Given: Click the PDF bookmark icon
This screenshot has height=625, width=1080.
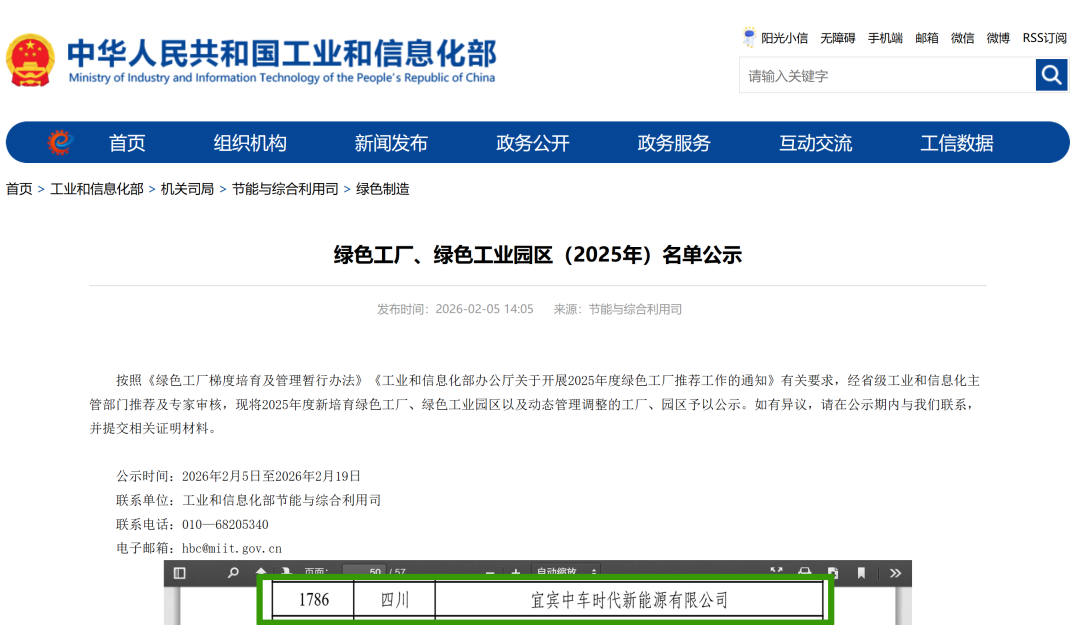Looking at the screenshot, I should click(861, 573).
